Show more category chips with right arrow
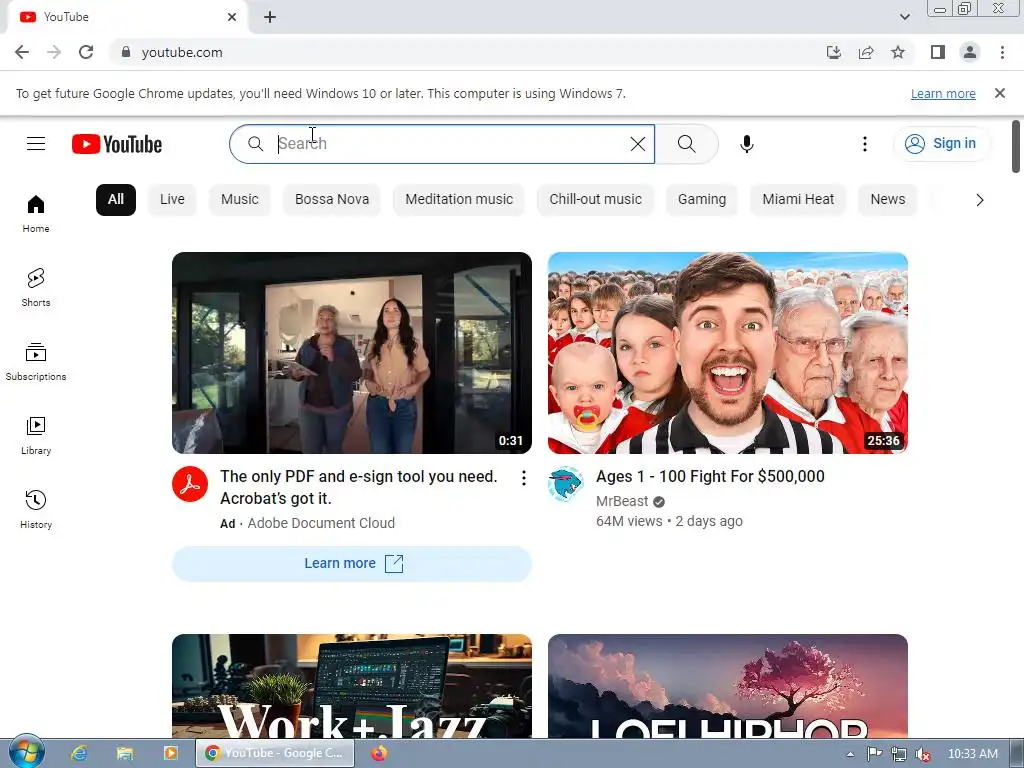 [980, 200]
